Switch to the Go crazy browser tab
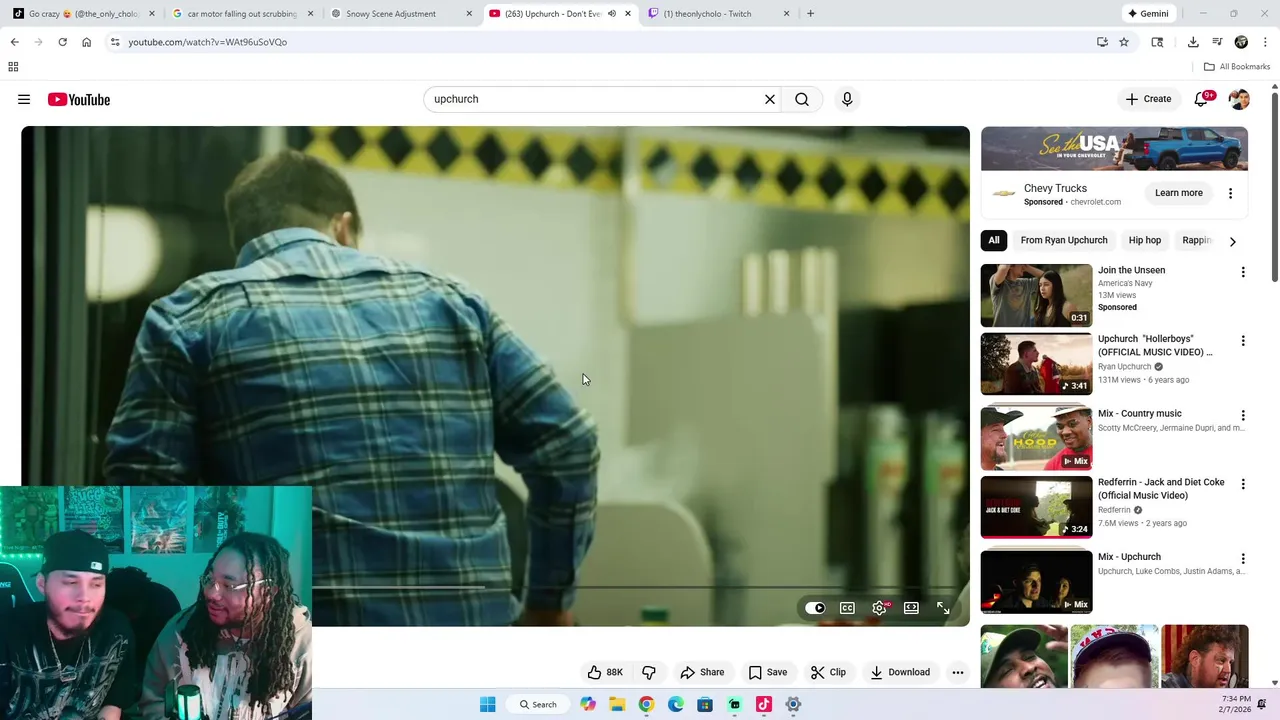Image resolution: width=1280 pixels, height=720 pixels. [82, 14]
